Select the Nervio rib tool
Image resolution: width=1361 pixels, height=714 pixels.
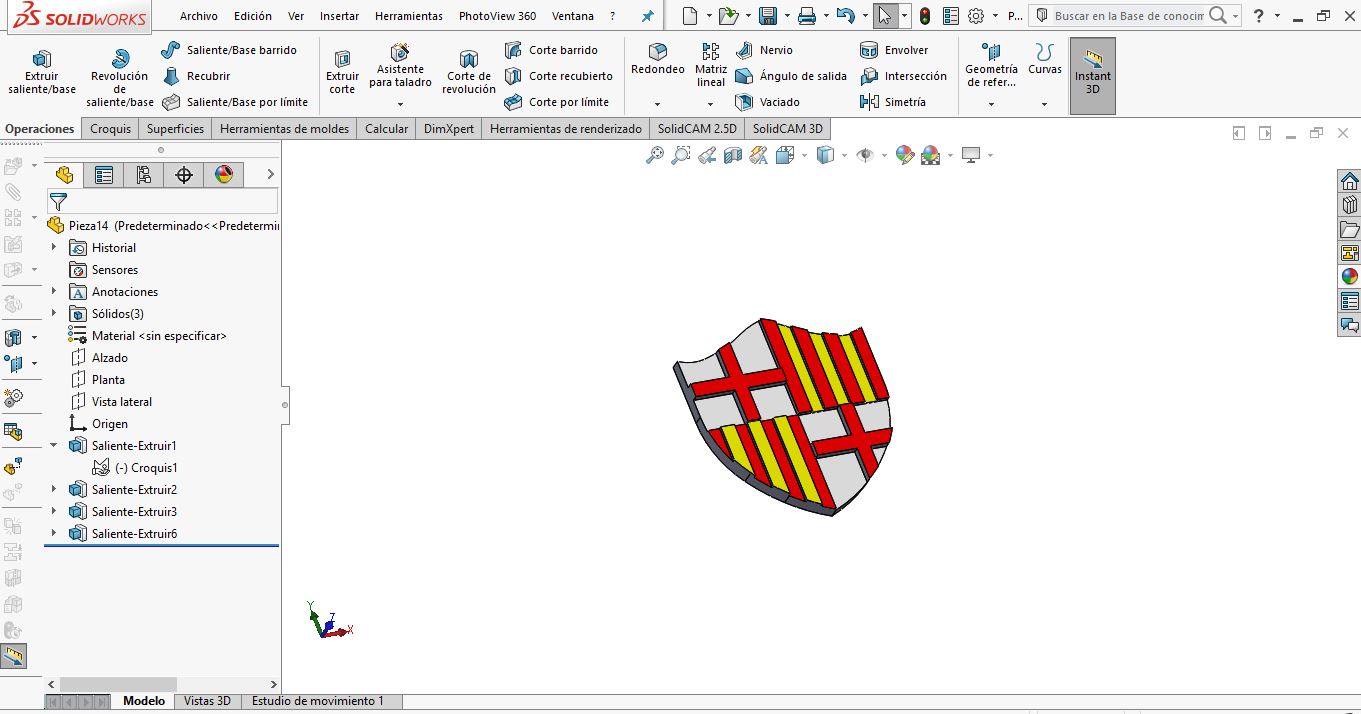click(x=764, y=50)
